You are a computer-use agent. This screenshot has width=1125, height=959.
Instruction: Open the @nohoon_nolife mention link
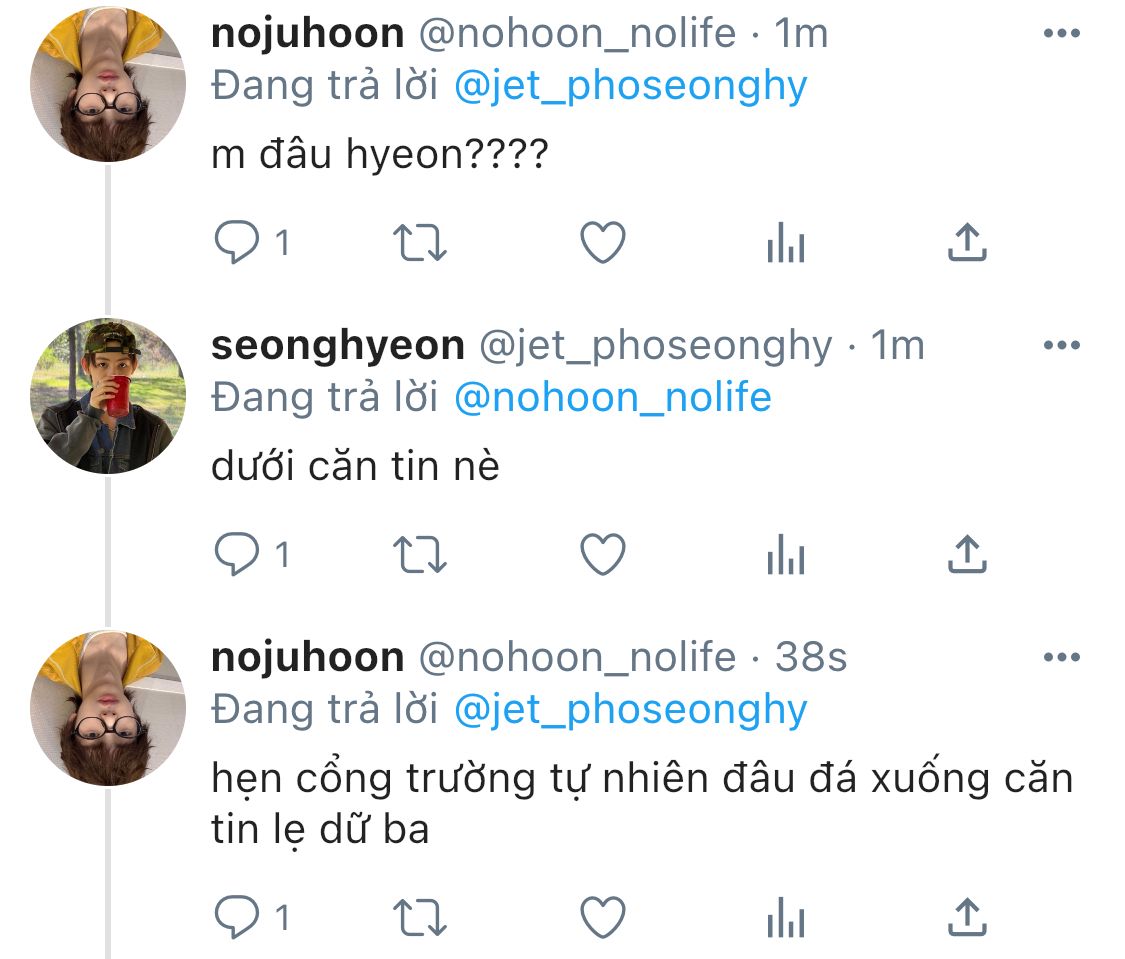(612, 398)
